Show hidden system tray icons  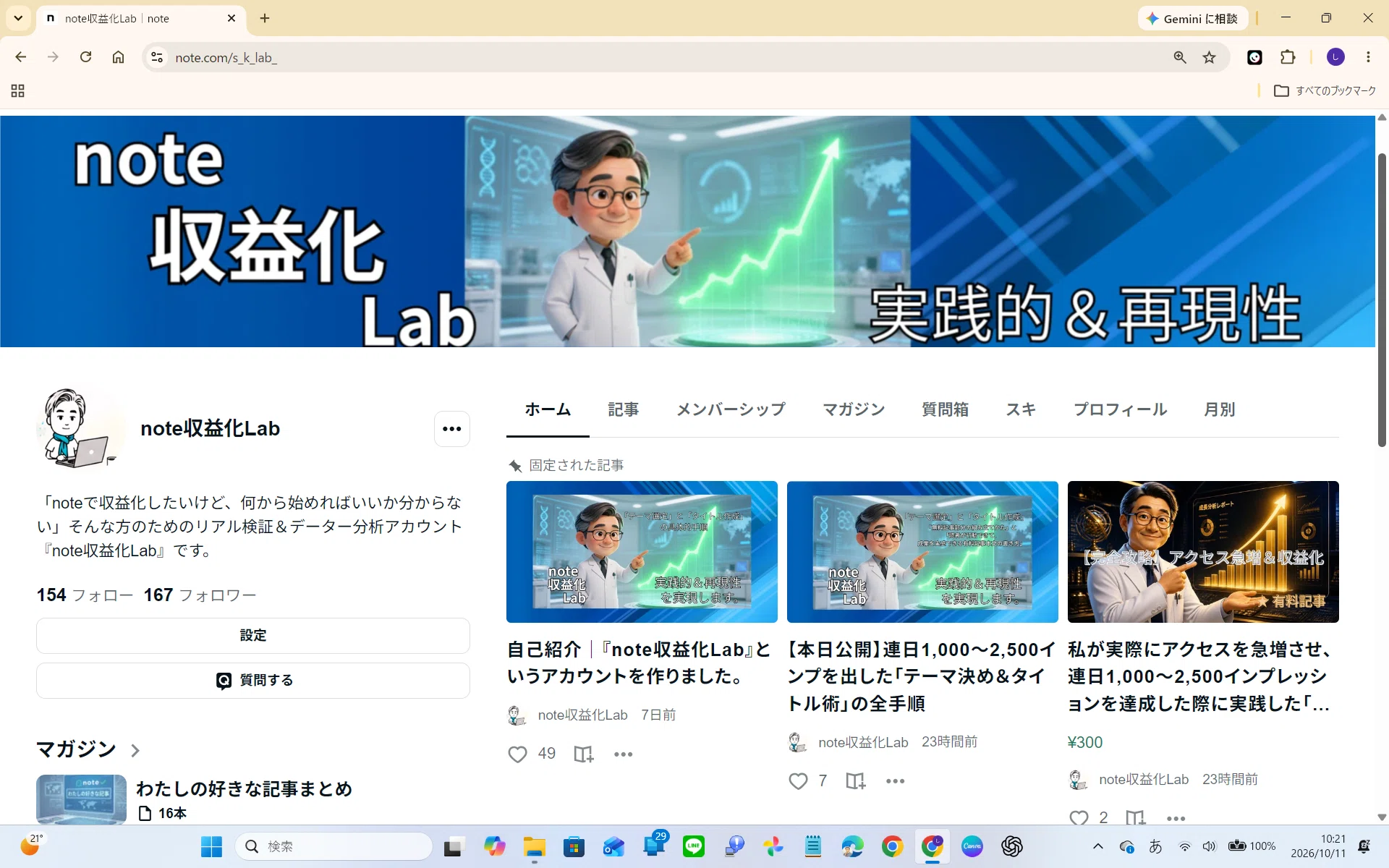pos(1097,846)
